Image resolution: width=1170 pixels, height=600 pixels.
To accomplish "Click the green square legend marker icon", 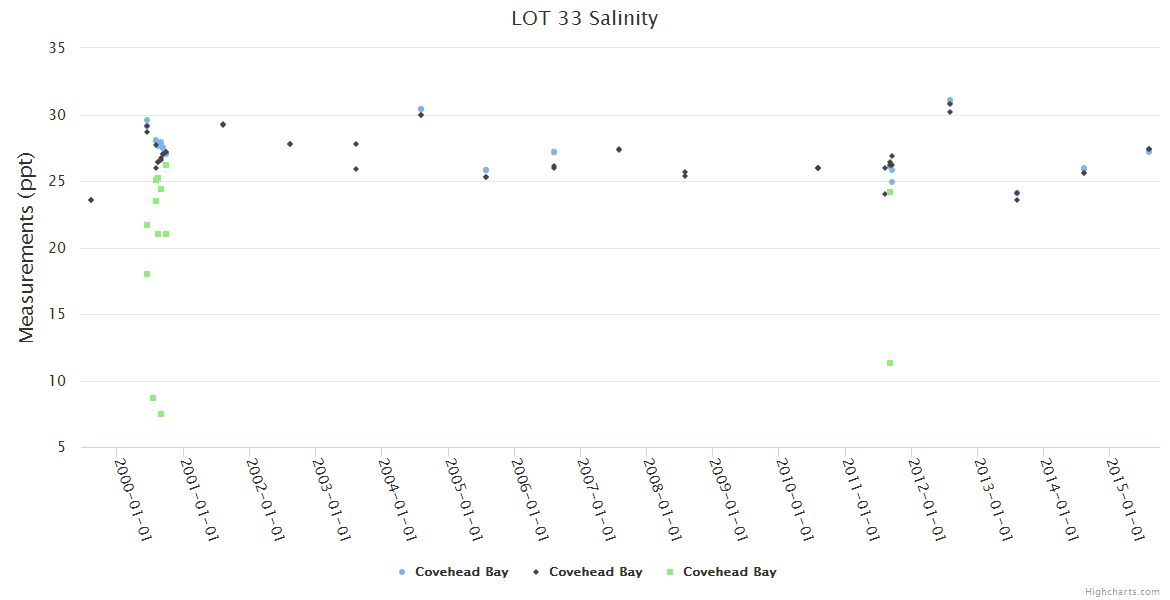I will pyautogui.click(x=671, y=572).
